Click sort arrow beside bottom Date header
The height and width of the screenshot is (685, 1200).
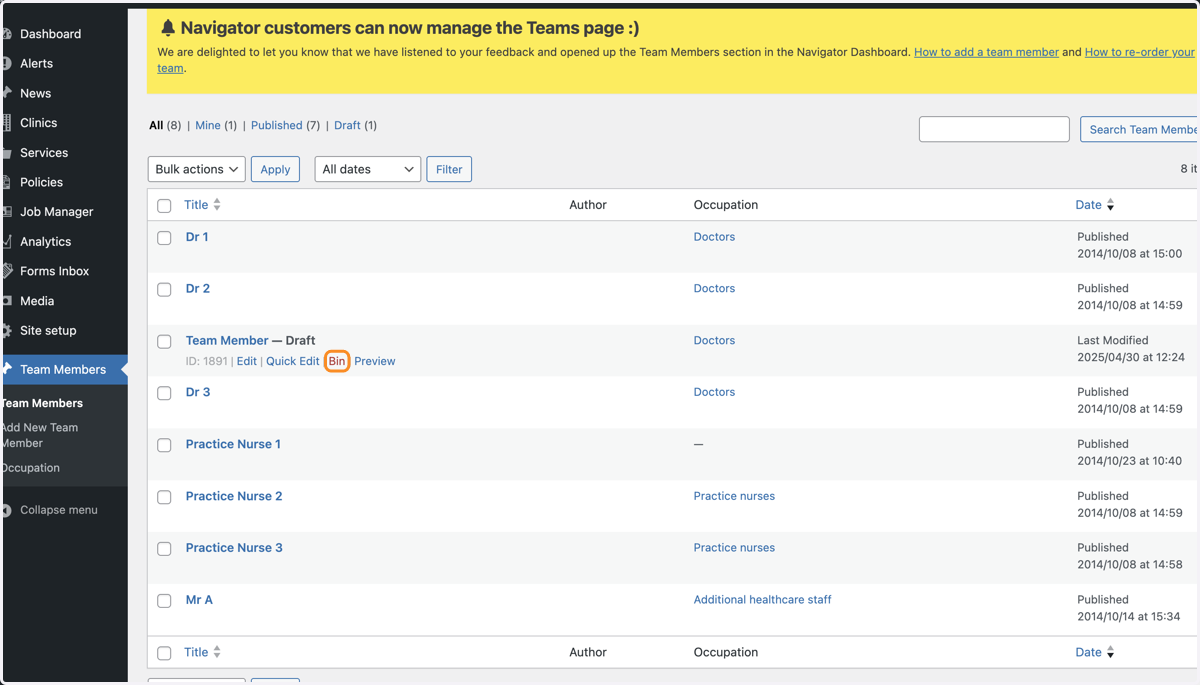1110,652
